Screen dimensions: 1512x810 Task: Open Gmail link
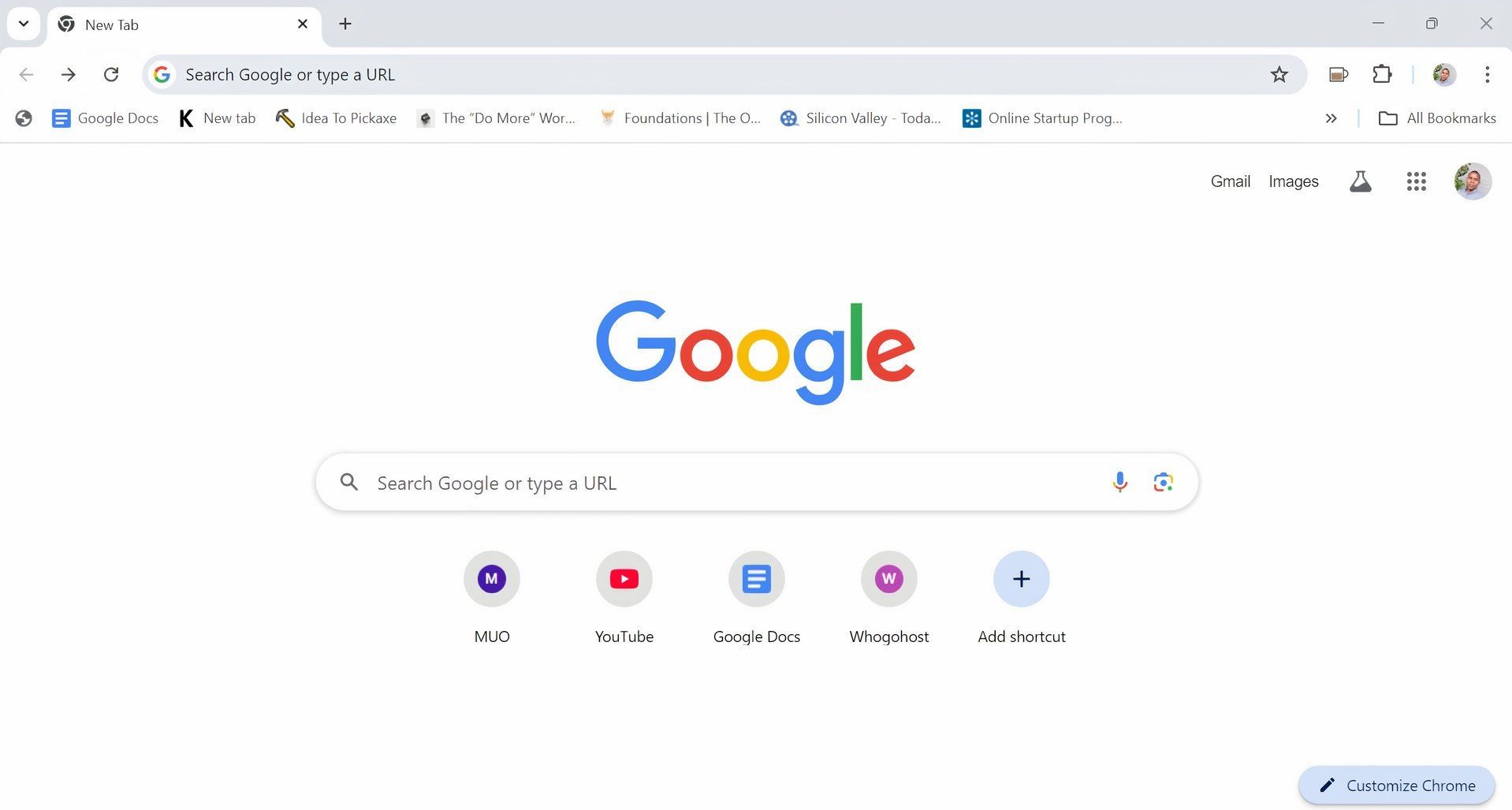pyautogui.click(x=1230, y=181)
